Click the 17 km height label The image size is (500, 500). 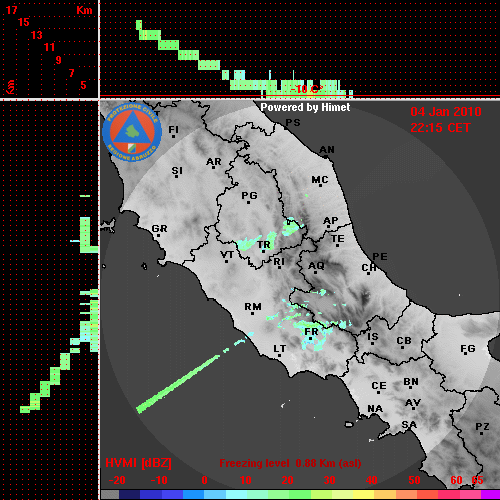pyautogui.click(x=11, y=10)
